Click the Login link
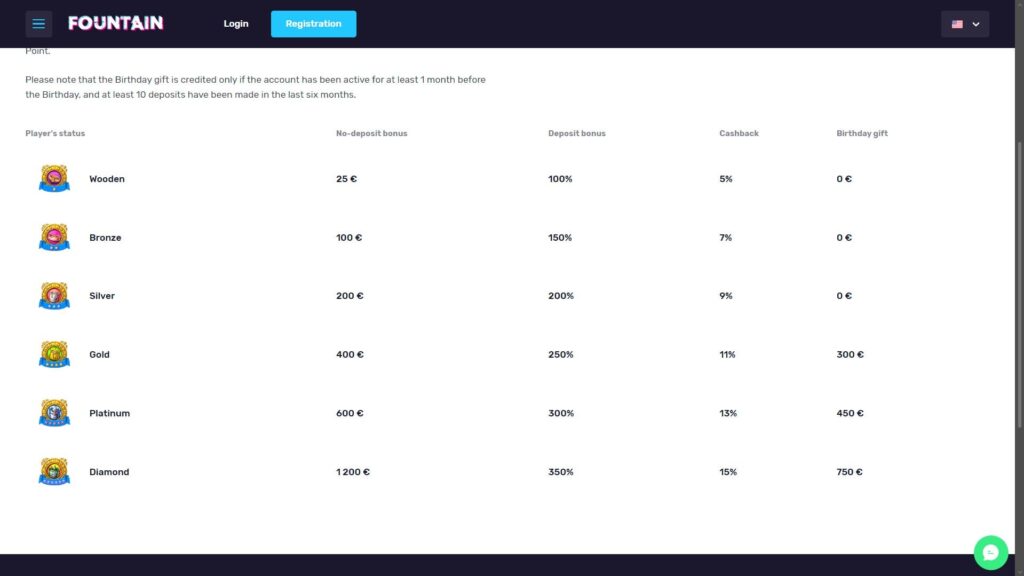Viewport: 1024px width, 576px height. pyautogui.click(x=236, y=24)
